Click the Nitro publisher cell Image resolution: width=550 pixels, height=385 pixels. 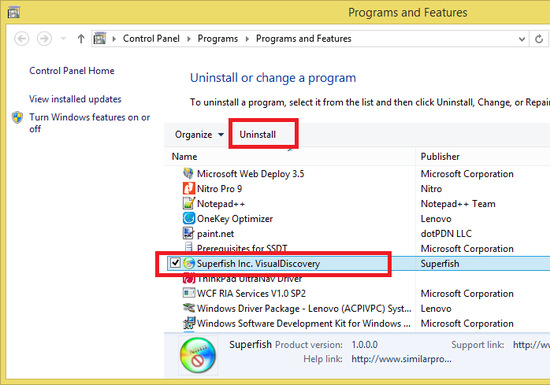tap(431, 189)
